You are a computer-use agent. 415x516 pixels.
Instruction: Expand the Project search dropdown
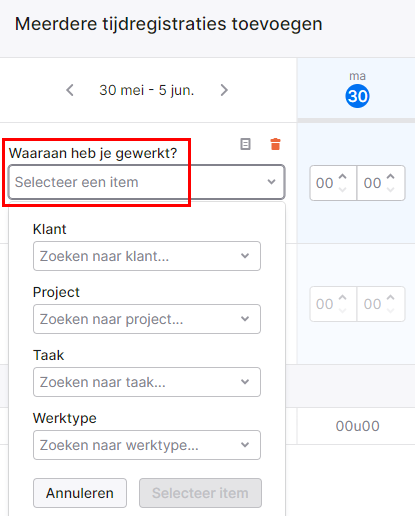click(x=147, y=319)
